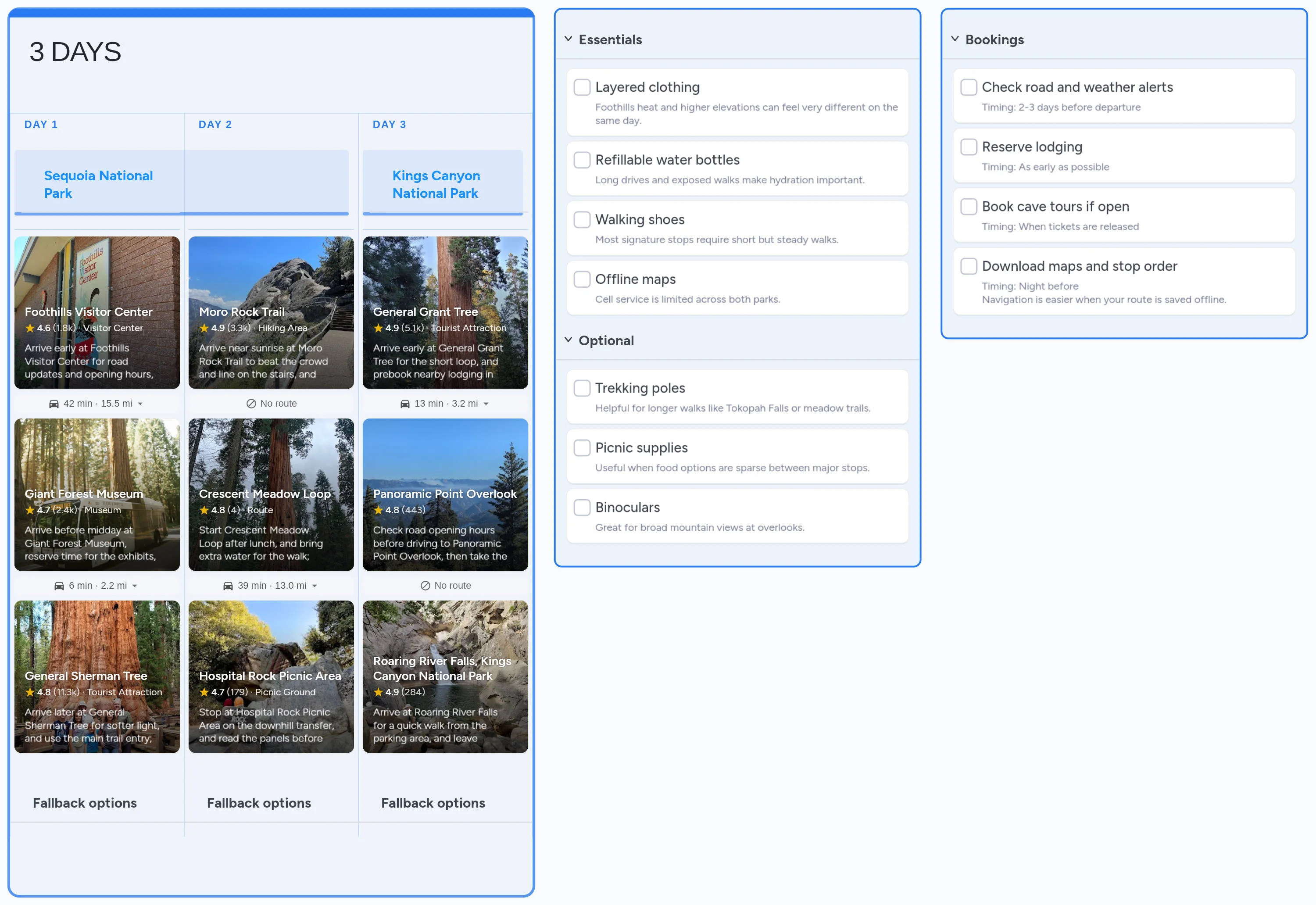1316x905 pixels.
Task: Select the Day 2 column header
Action: (215, 124)
